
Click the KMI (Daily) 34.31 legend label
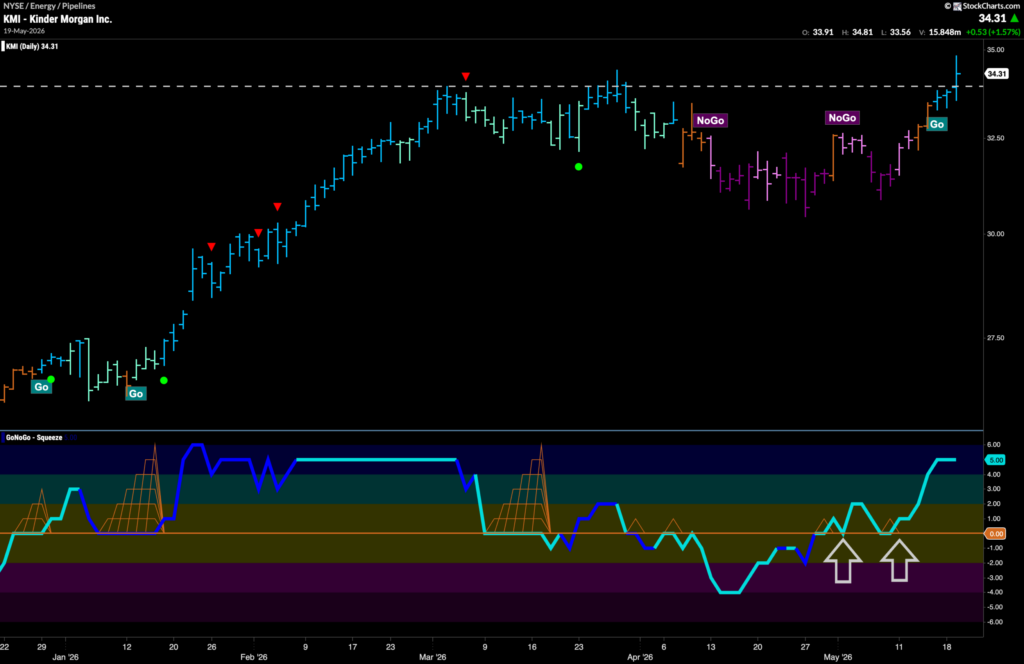click(31, 46)
